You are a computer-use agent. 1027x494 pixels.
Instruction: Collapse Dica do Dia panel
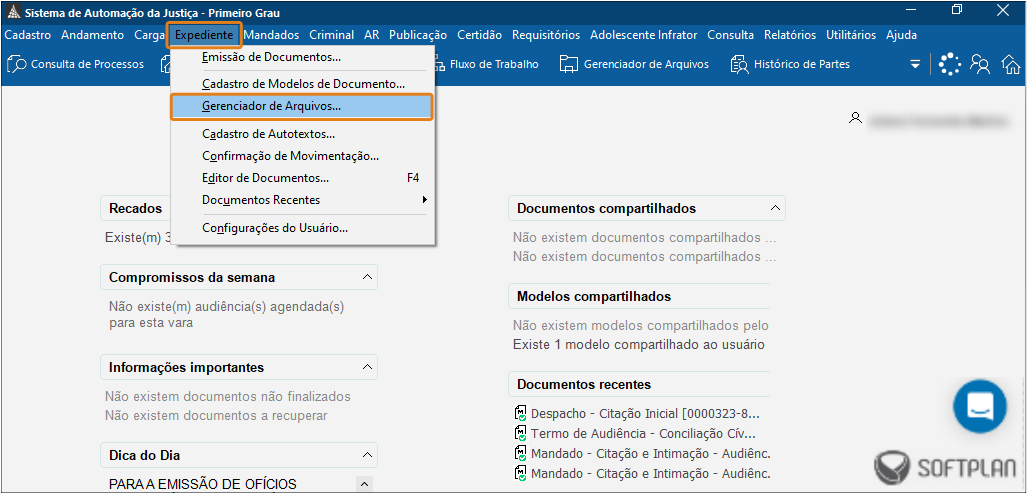(x=367, y=455)
